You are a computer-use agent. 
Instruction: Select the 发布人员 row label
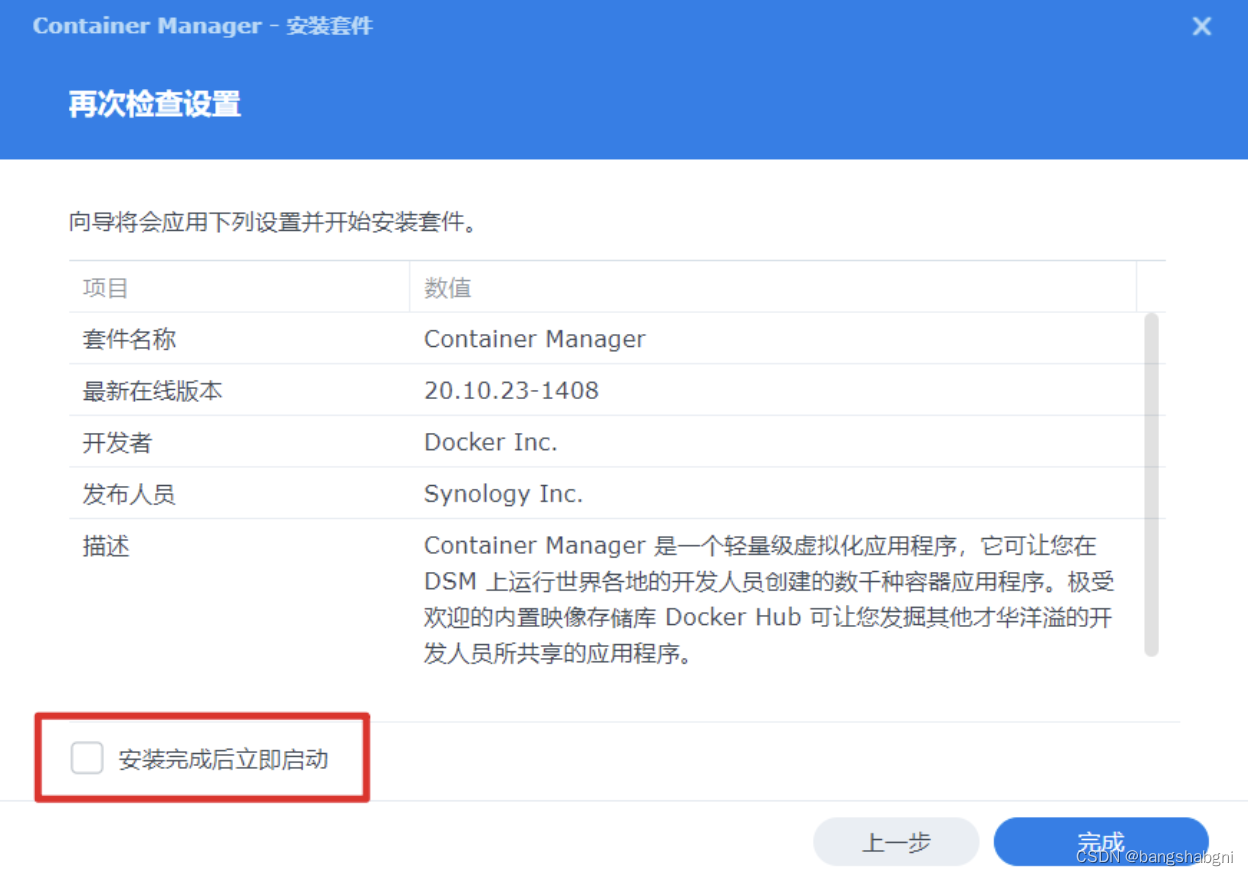point(129,494)
